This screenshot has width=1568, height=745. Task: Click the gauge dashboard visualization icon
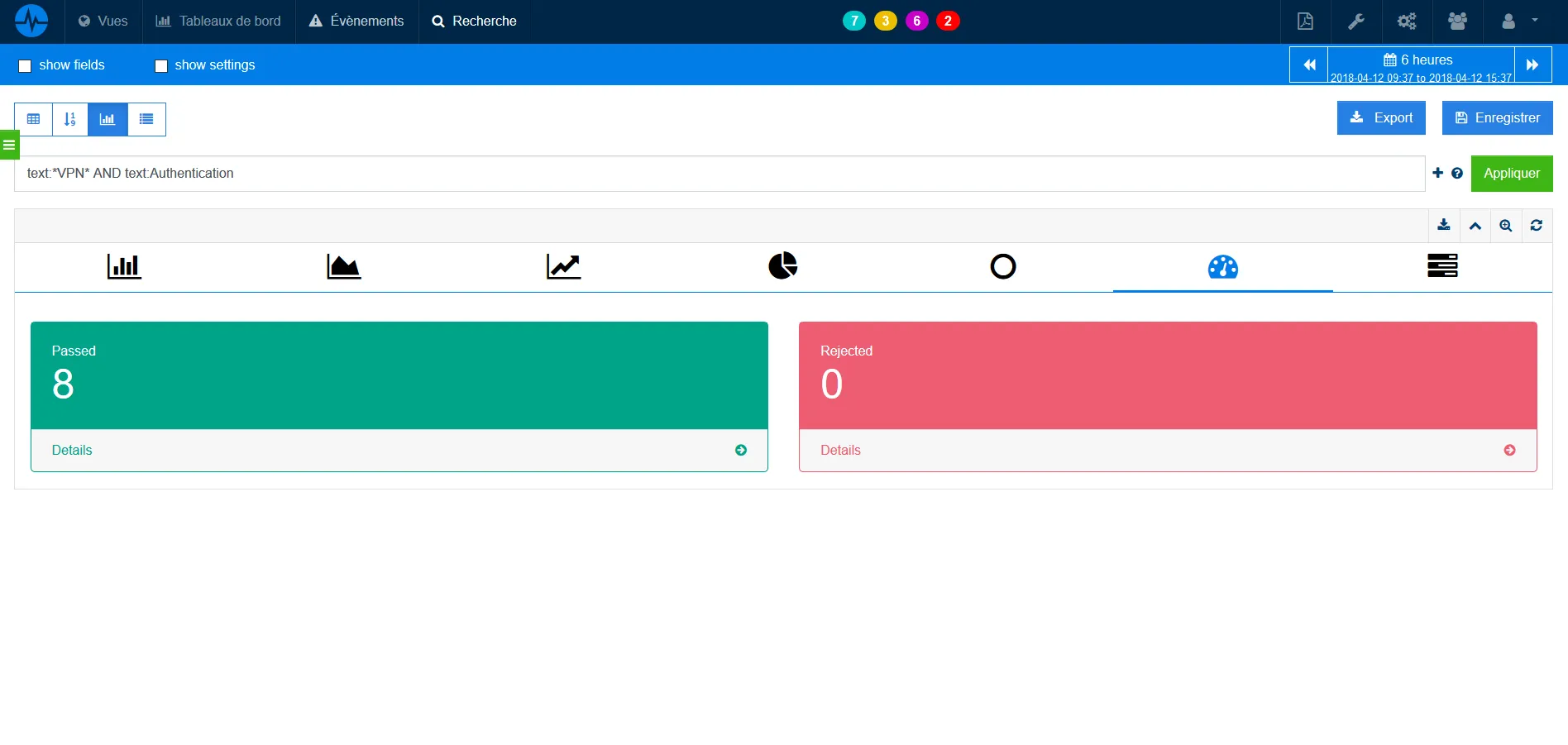(1222, 267)
